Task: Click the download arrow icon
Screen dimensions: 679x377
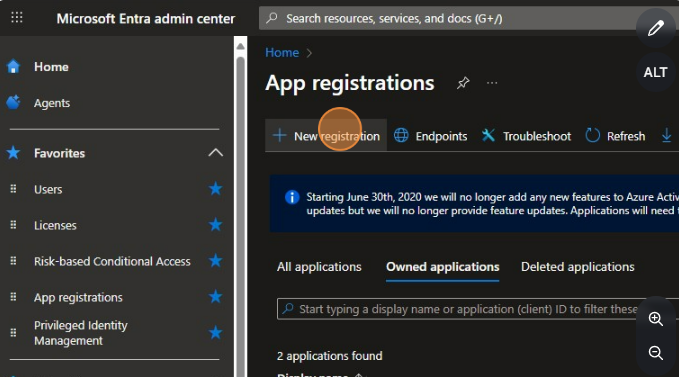Action: pos(666,136)
